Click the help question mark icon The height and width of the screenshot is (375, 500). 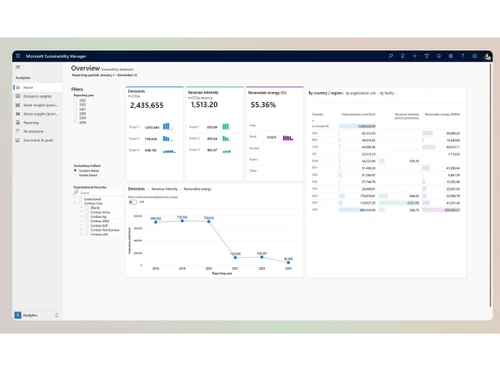(x=463, y=56)
